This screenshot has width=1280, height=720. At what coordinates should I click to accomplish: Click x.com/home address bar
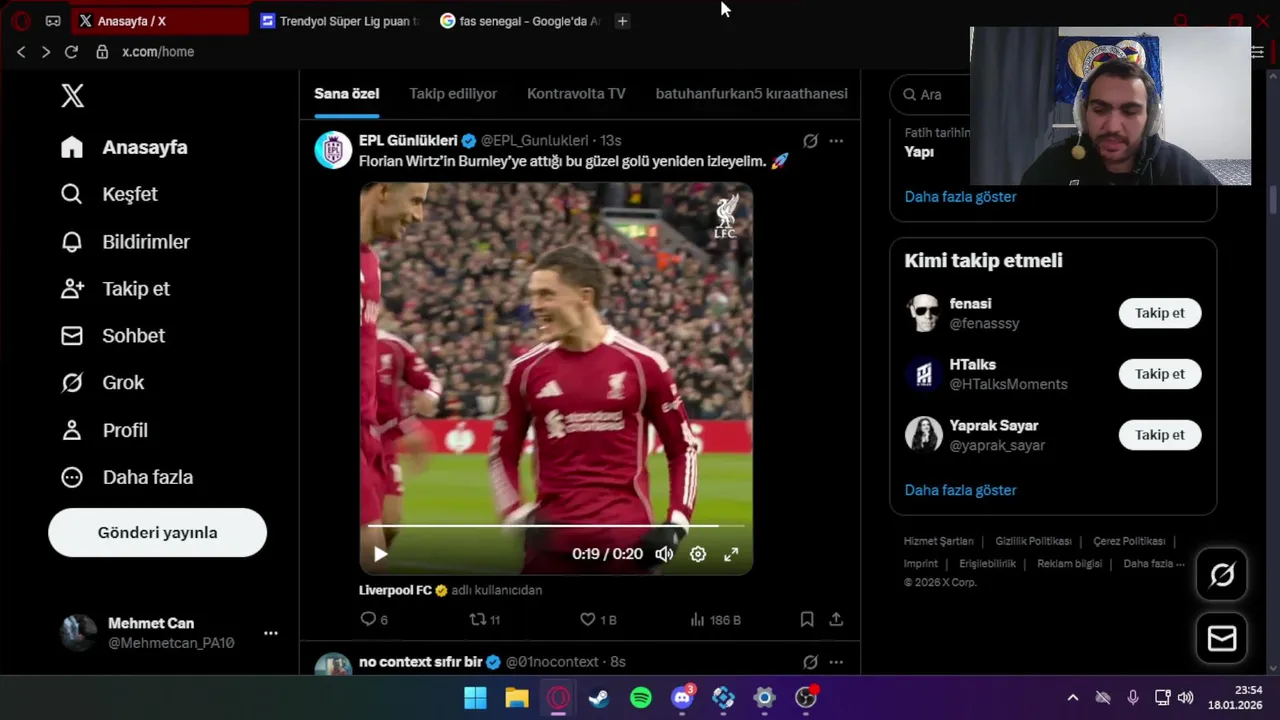point(158,52)
